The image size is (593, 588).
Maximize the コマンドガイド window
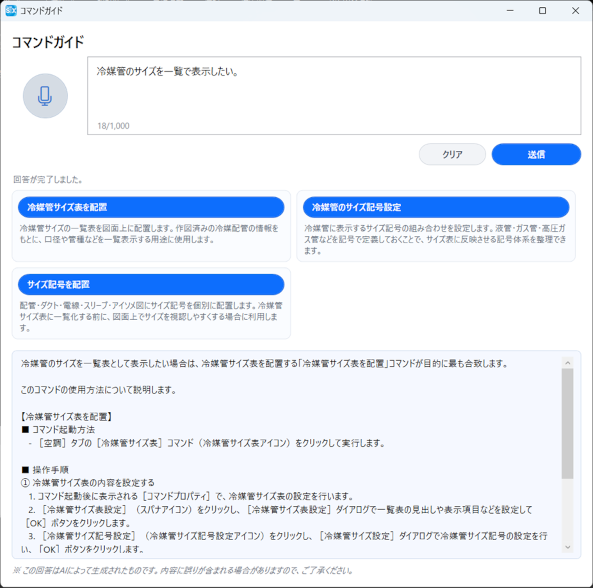pyautogui.click(x=542, y=11)
